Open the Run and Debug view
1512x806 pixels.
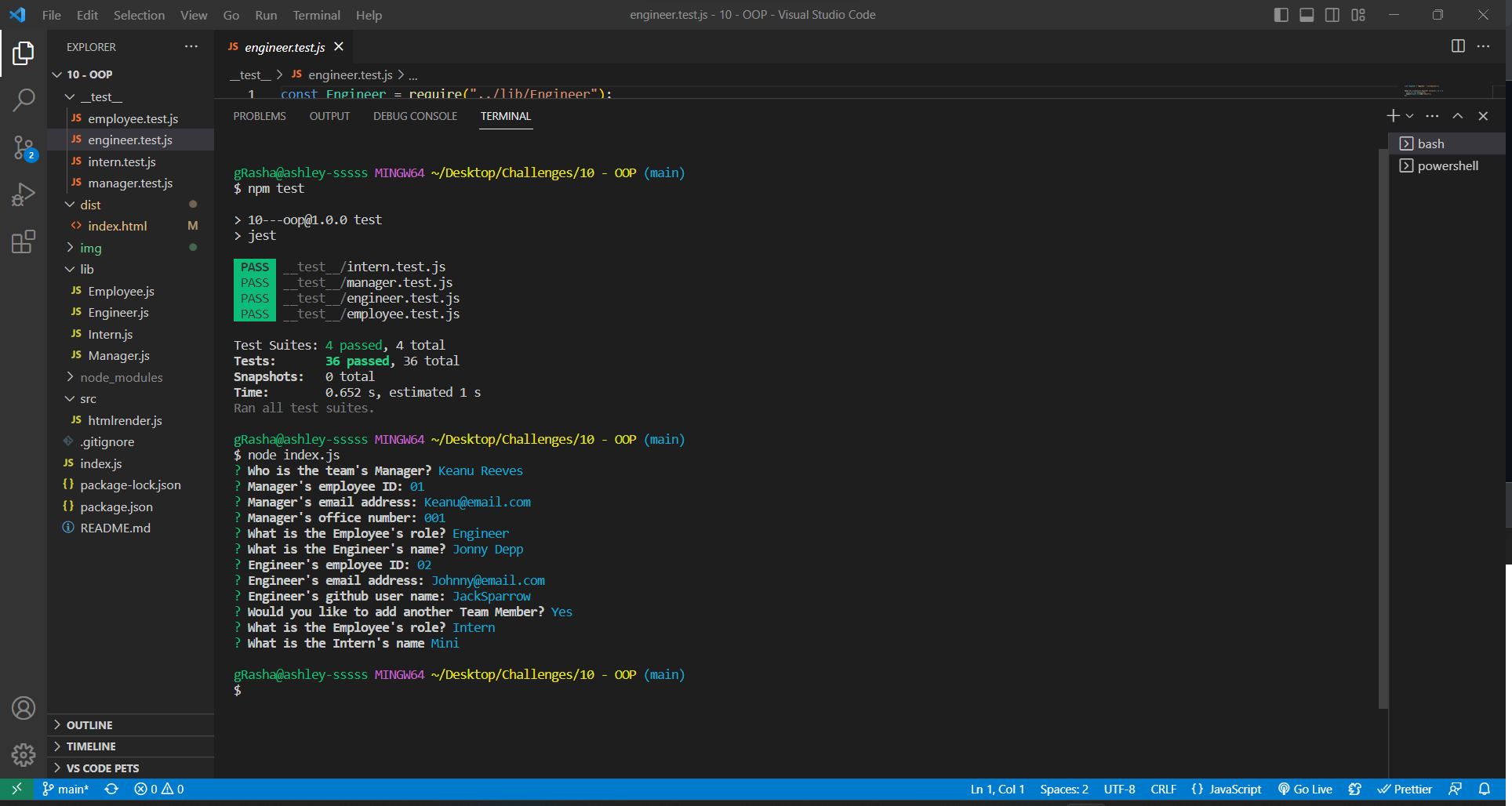(x=24, y=194)
